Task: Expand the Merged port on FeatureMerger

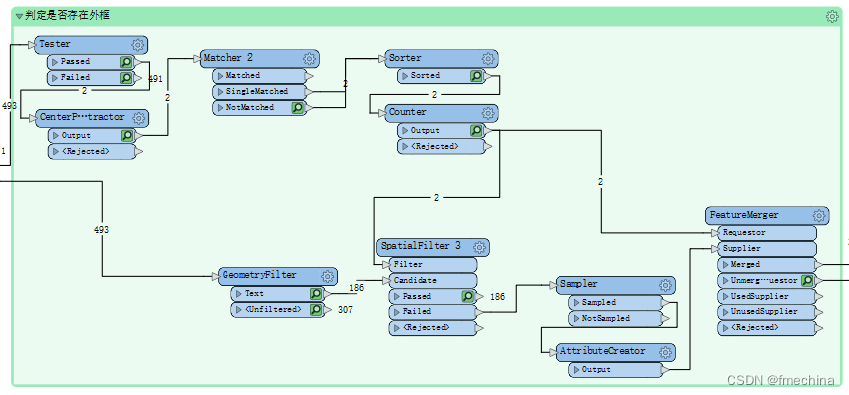Action: click(x=726, y=265)
